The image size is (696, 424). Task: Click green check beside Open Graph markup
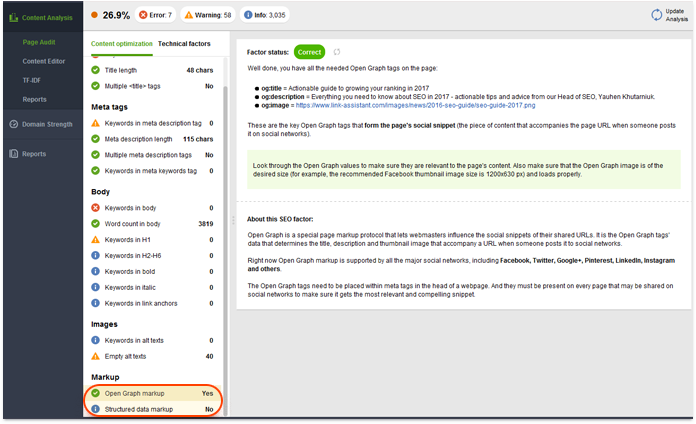[x=95, y=393]
